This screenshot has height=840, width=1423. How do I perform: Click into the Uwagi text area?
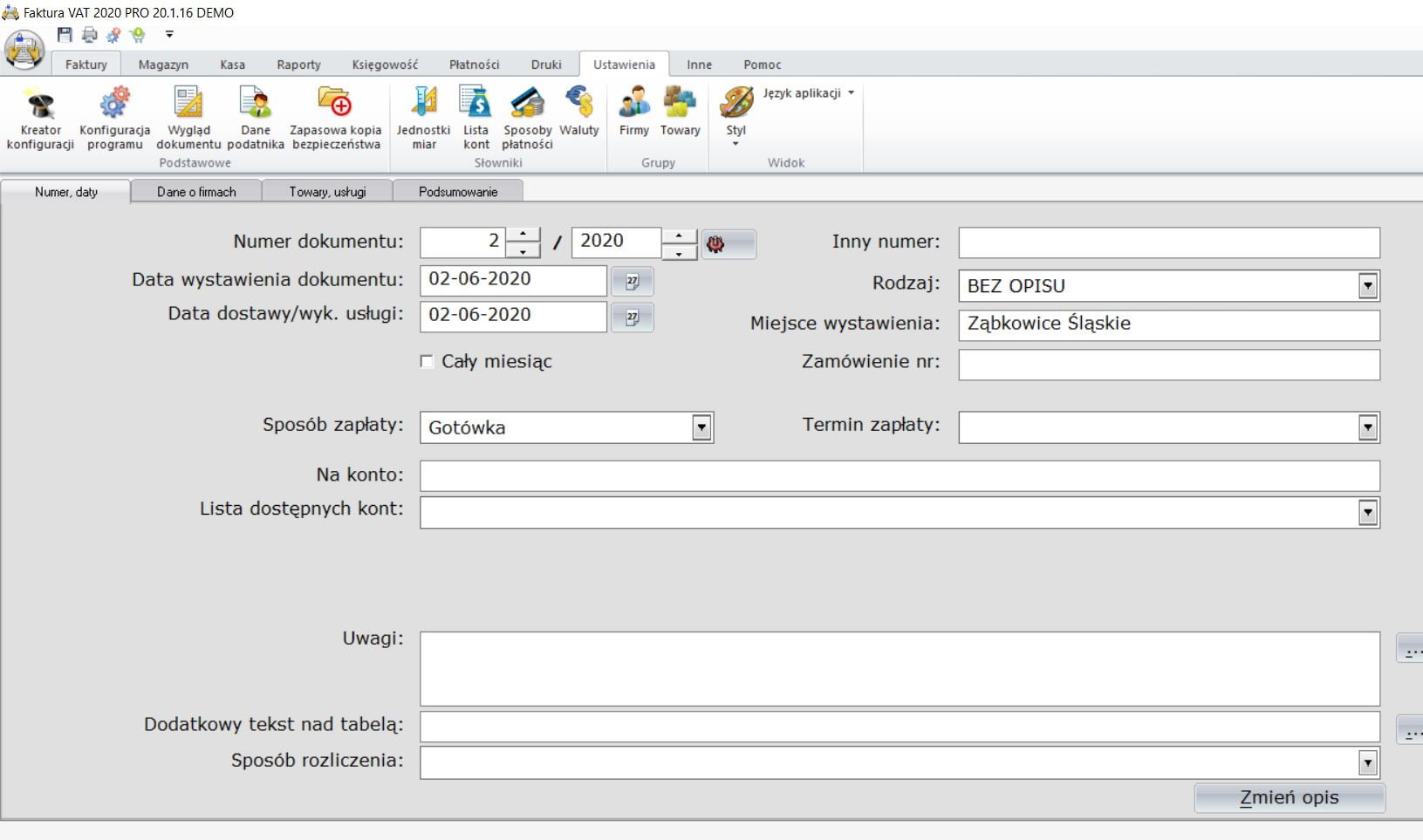(x=899, y=669)
